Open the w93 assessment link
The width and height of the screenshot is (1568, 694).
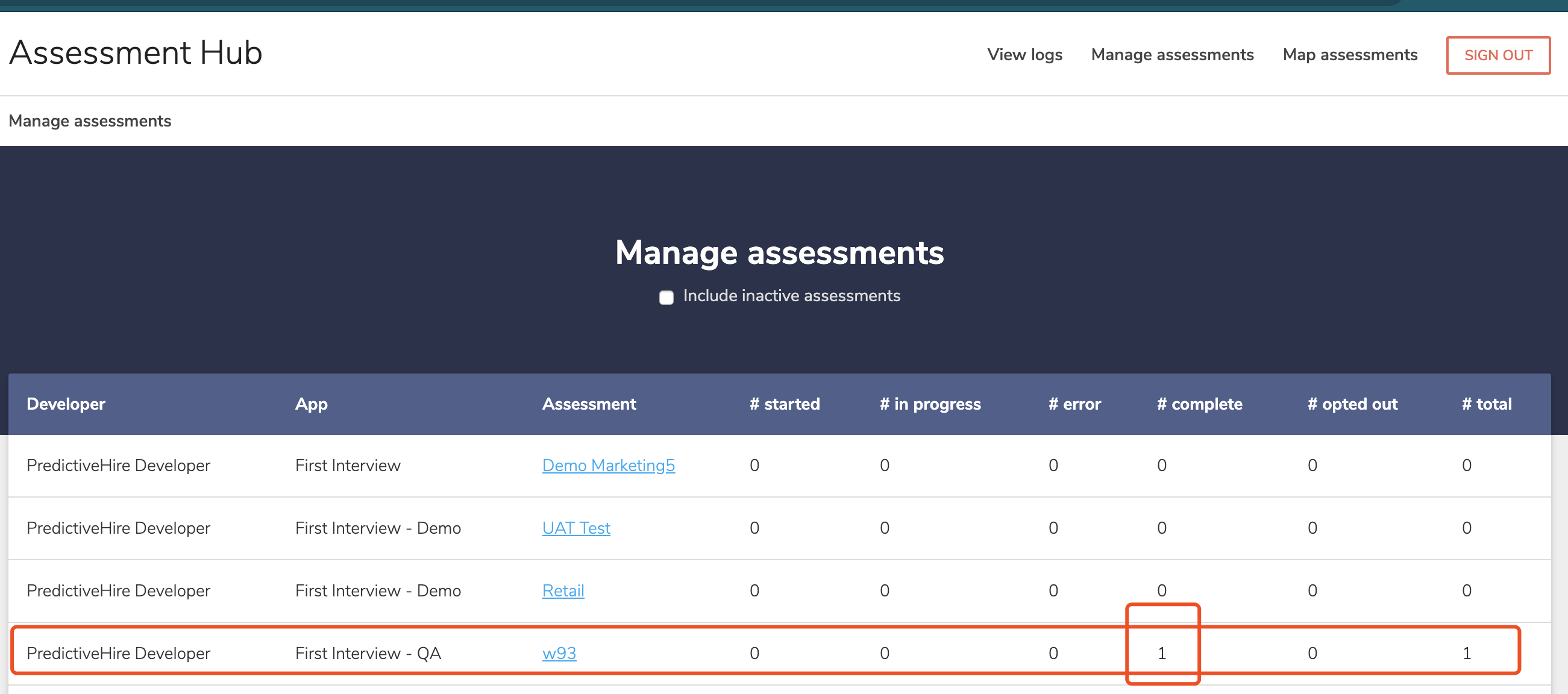pos(559,653)
